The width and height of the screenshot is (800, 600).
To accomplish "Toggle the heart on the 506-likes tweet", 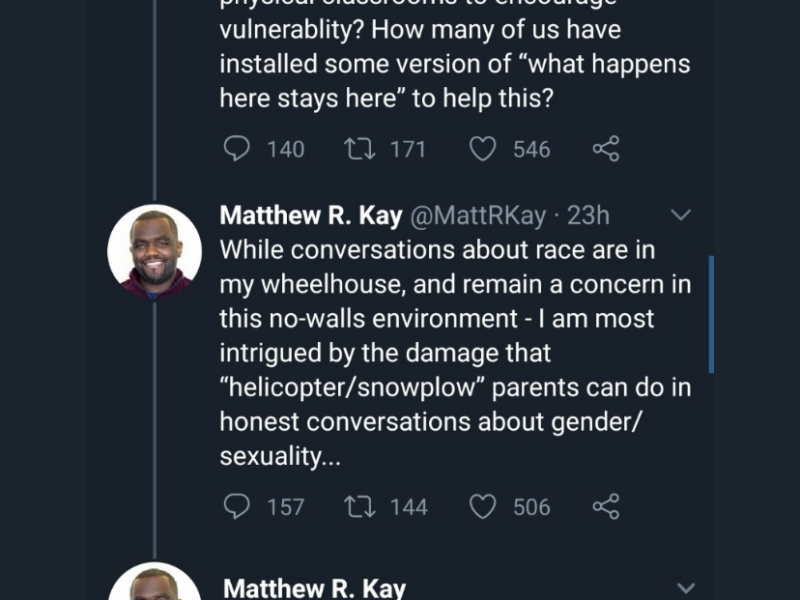I will [x=483, y=506].
